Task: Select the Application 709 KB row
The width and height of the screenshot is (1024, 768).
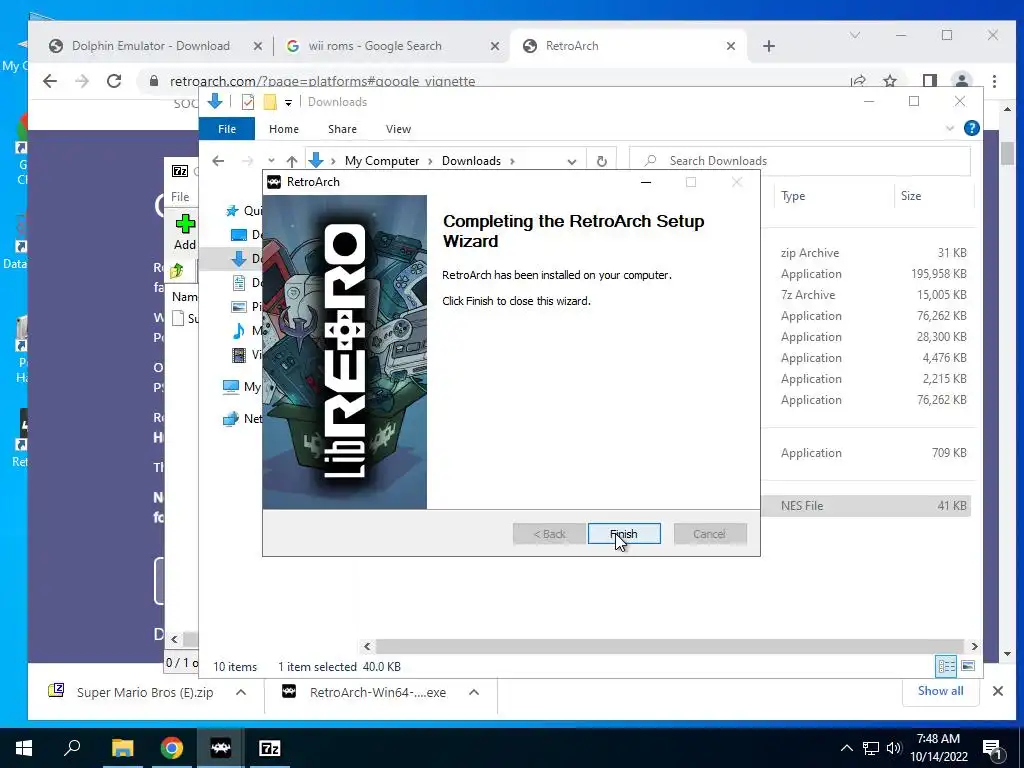Action: (x=867, y=453)
